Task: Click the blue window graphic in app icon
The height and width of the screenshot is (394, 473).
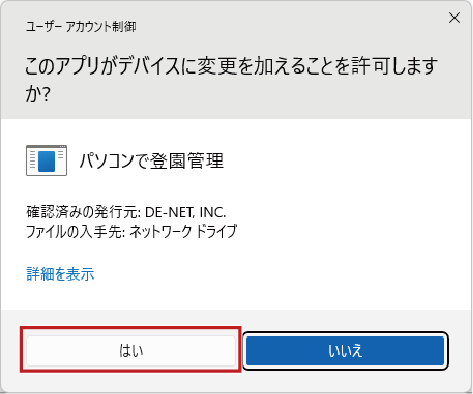Action: (x=46, y=161)
